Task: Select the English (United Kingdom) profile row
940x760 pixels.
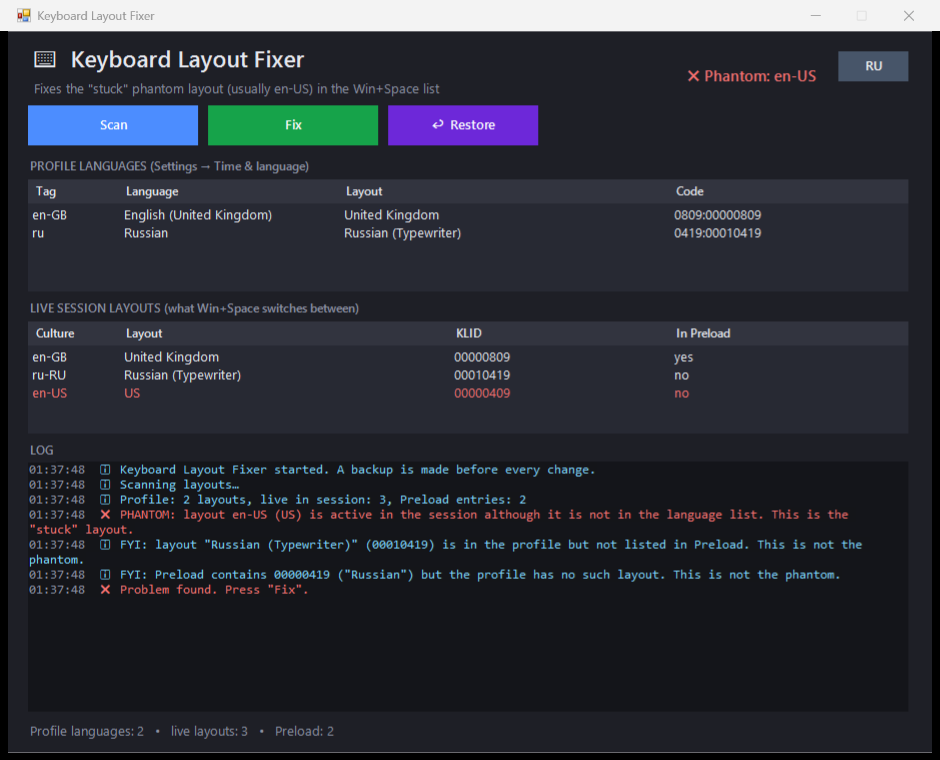Action: 468,215
